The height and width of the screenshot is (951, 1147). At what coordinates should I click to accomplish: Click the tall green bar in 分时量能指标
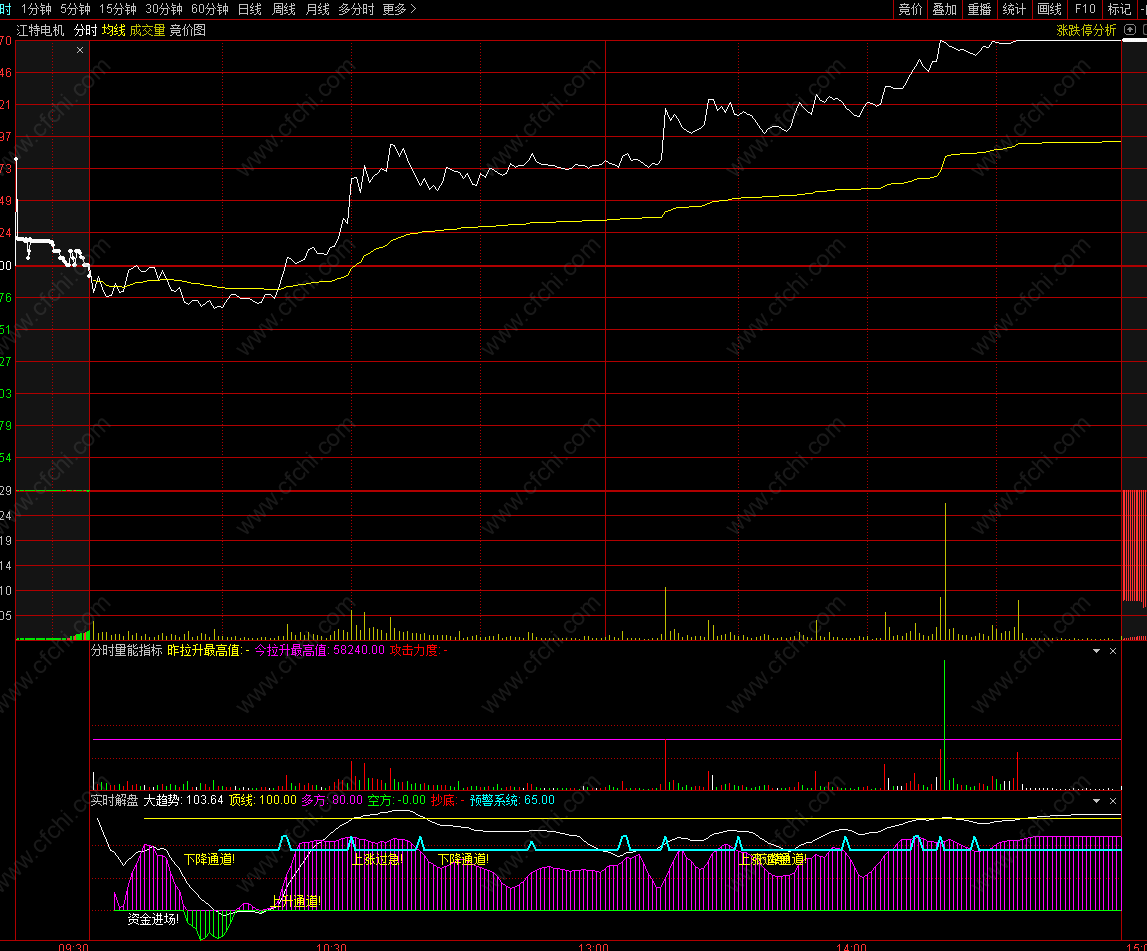pyautogui.click(x=944, y=724)
